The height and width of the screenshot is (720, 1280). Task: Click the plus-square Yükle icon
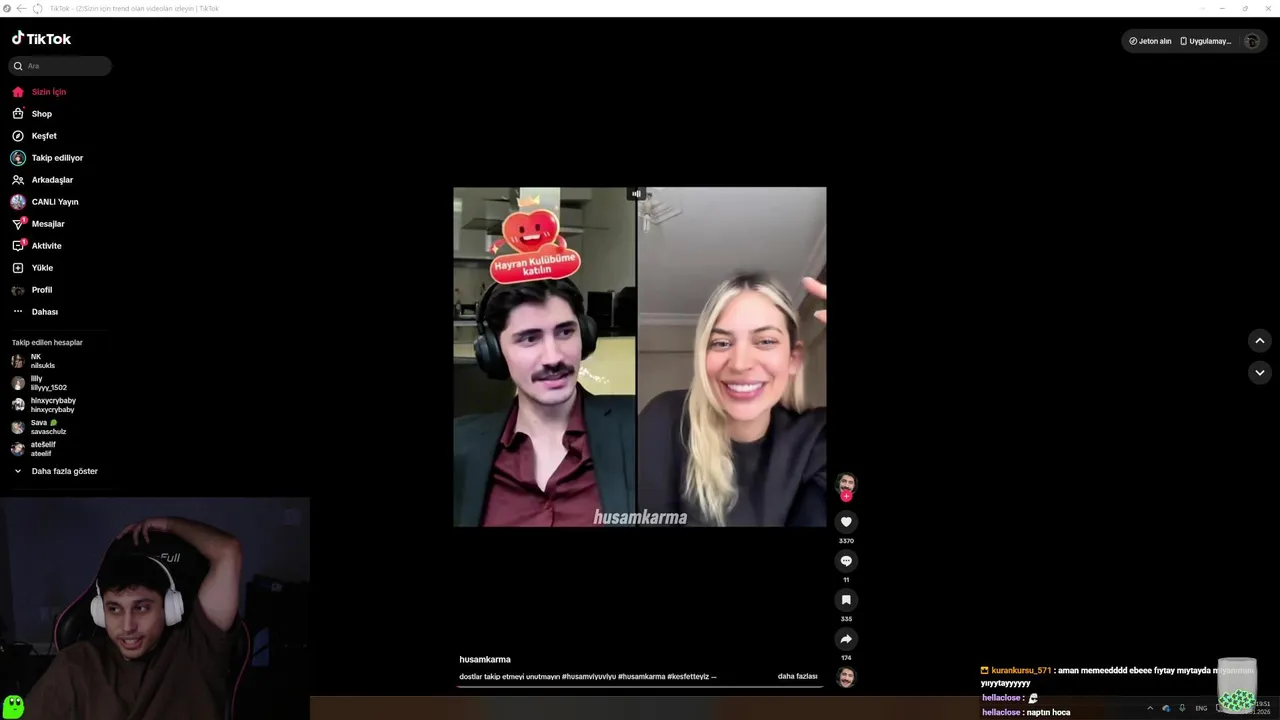tap(18, 268)
